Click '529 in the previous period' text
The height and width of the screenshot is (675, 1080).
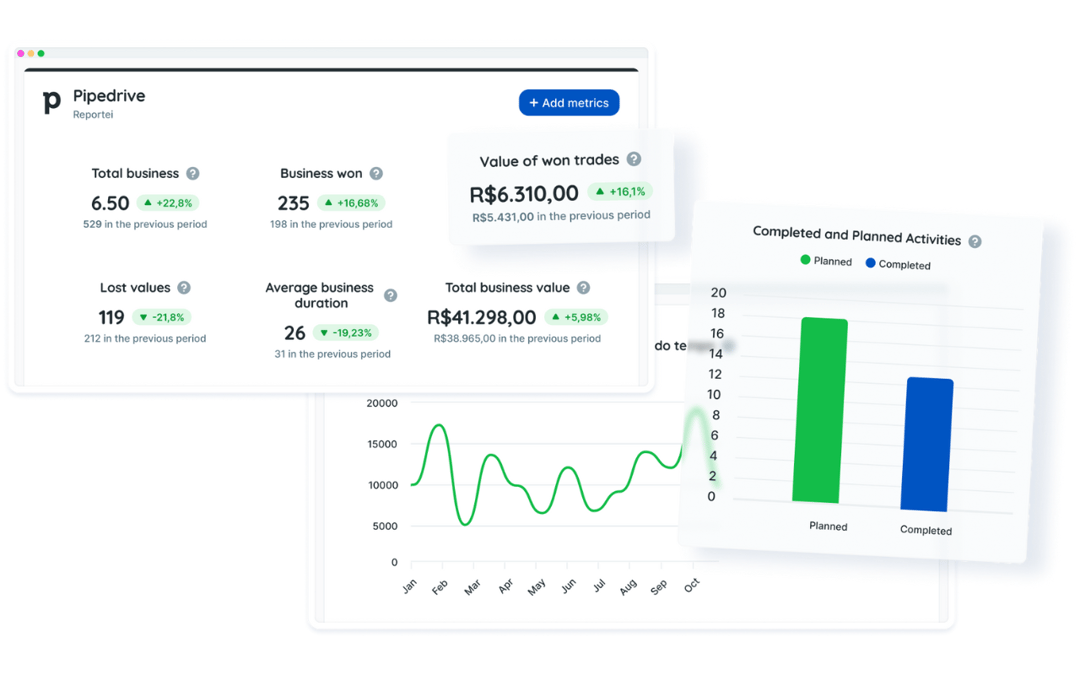pos(145,225)
